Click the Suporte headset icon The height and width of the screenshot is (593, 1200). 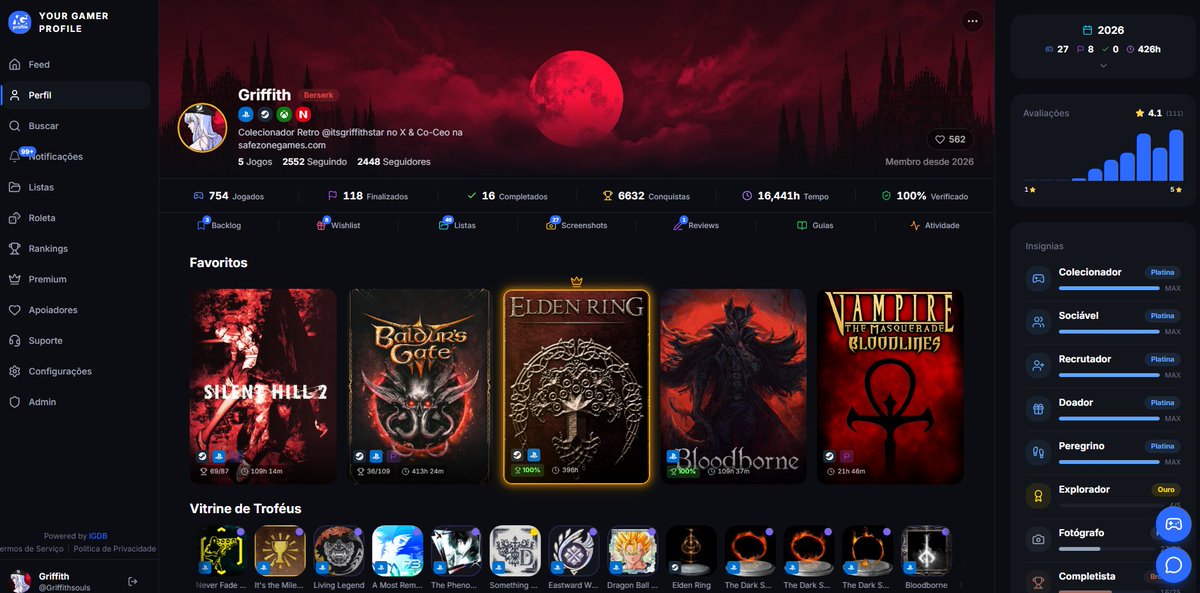(15, 340)
